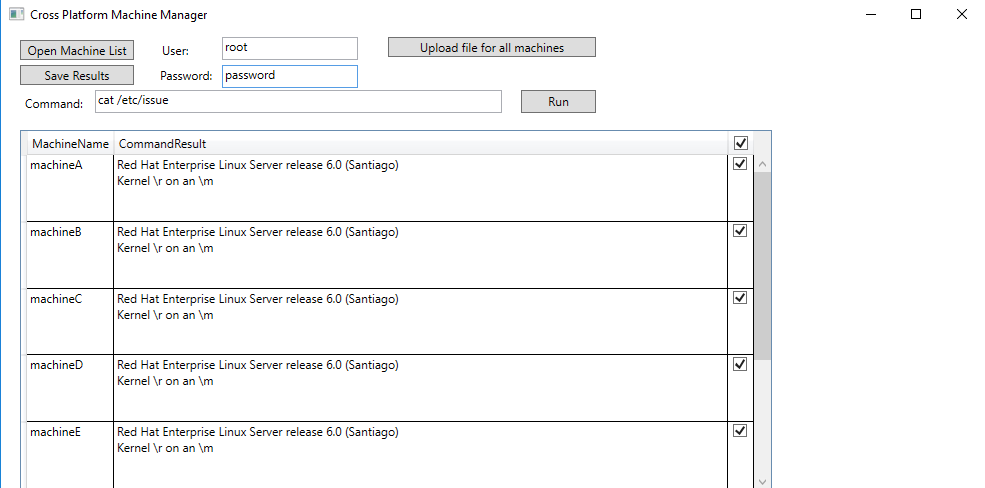985x488 pixels.
Task: Click the Open Machine List button
Action: pos(77,51)
